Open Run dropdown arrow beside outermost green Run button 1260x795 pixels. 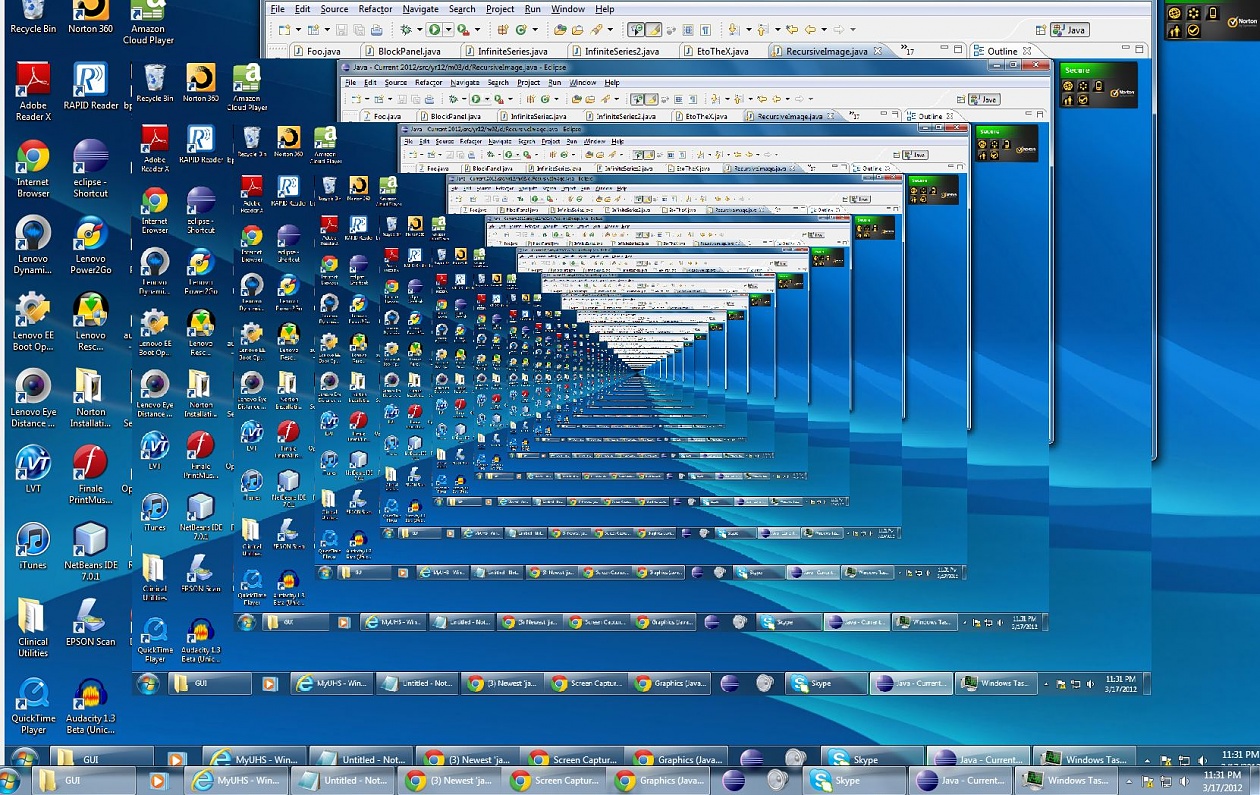448,30
